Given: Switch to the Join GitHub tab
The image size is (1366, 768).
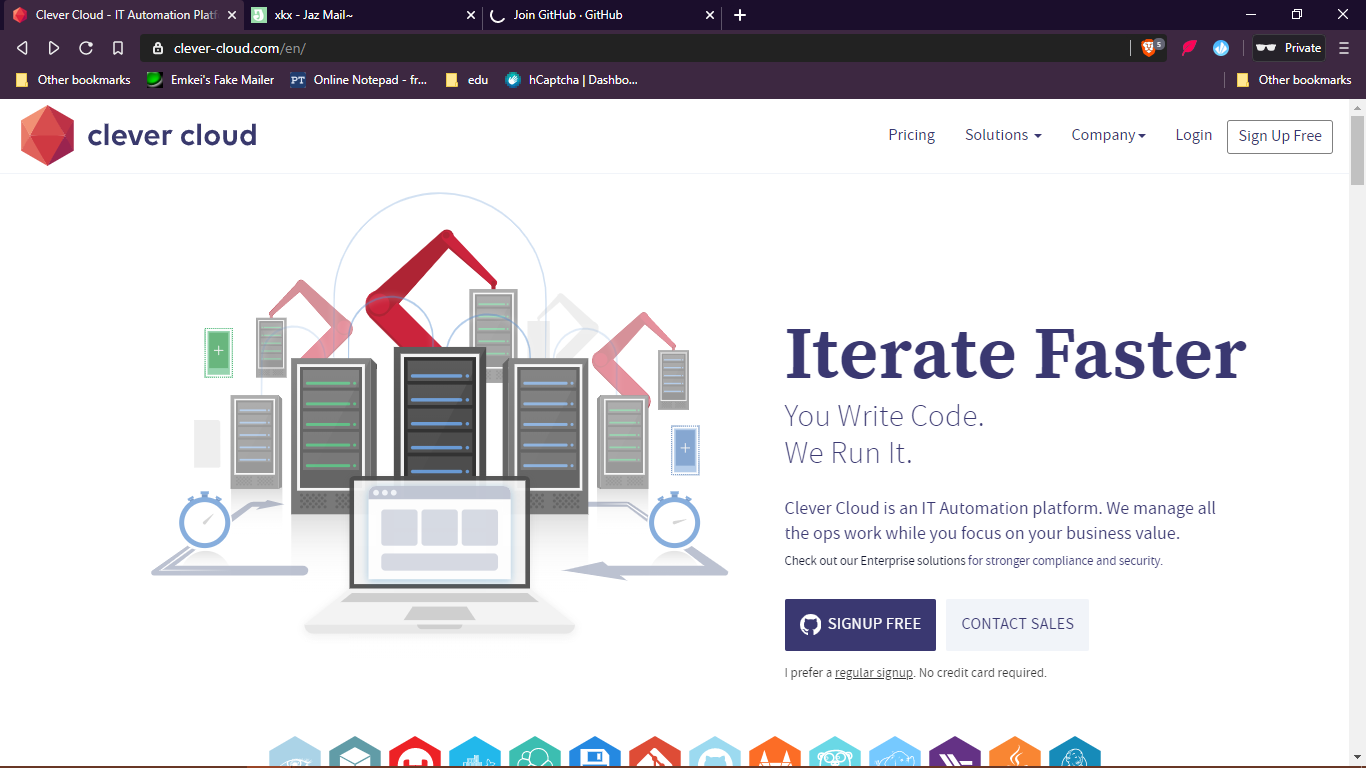Looking at the screenshot, I should click(x=600, y=15).
